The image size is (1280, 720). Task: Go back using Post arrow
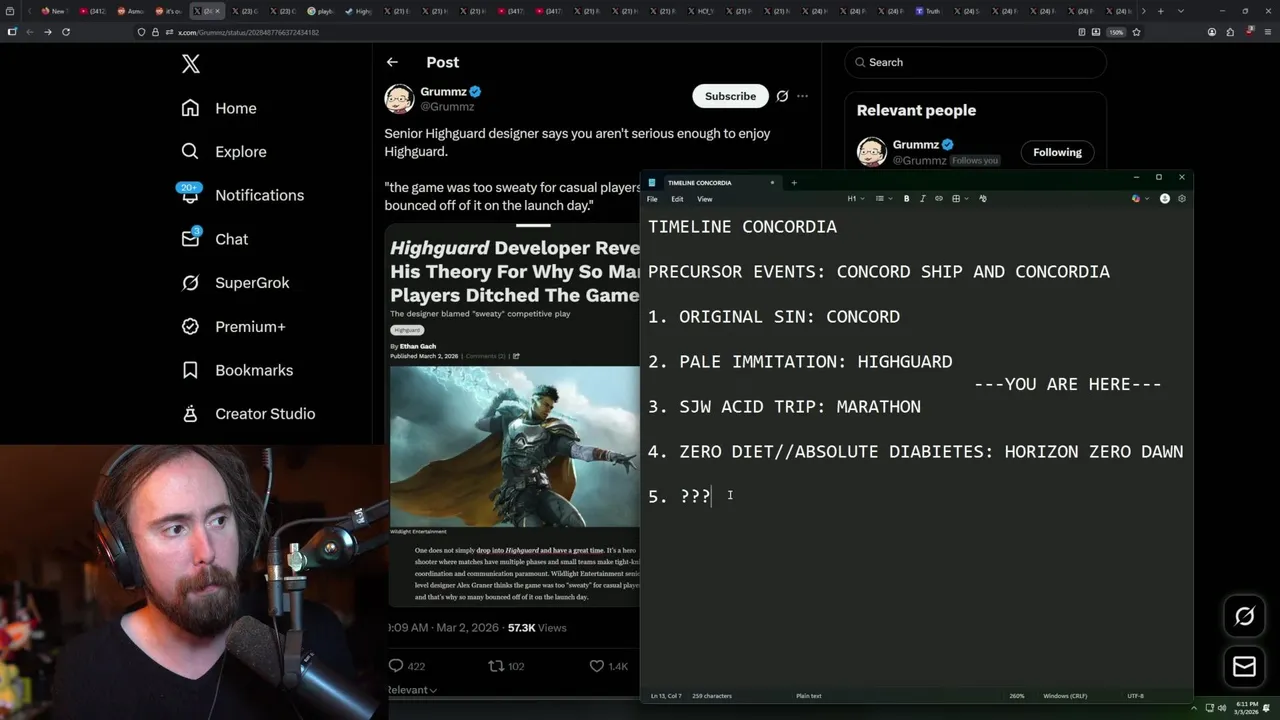pos(392,62)
